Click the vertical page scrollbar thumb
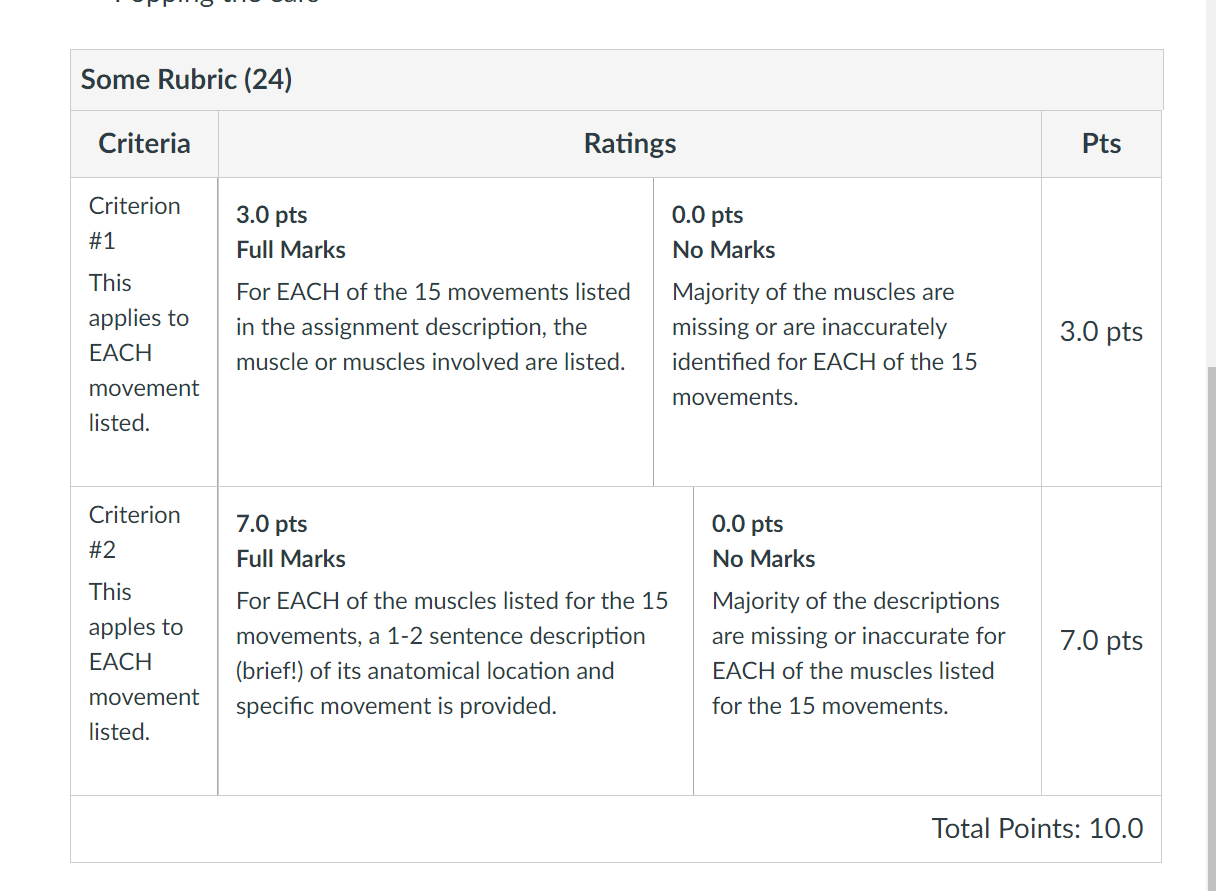This screenshot has height=891, width=1216. (1211, 628)
